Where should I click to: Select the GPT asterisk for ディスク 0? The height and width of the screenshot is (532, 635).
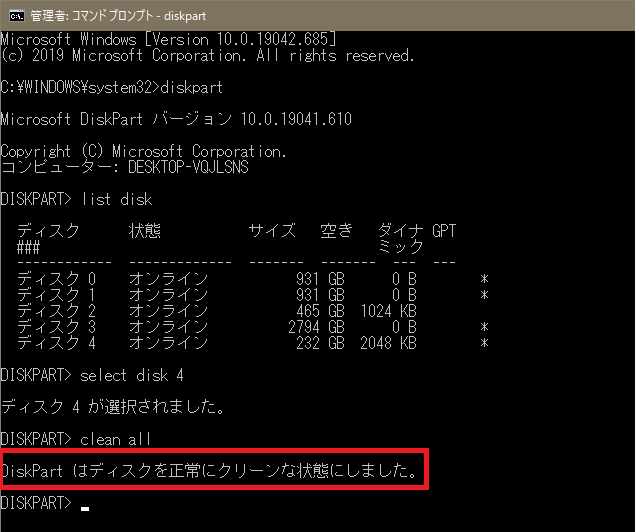[x=484, y=279]
